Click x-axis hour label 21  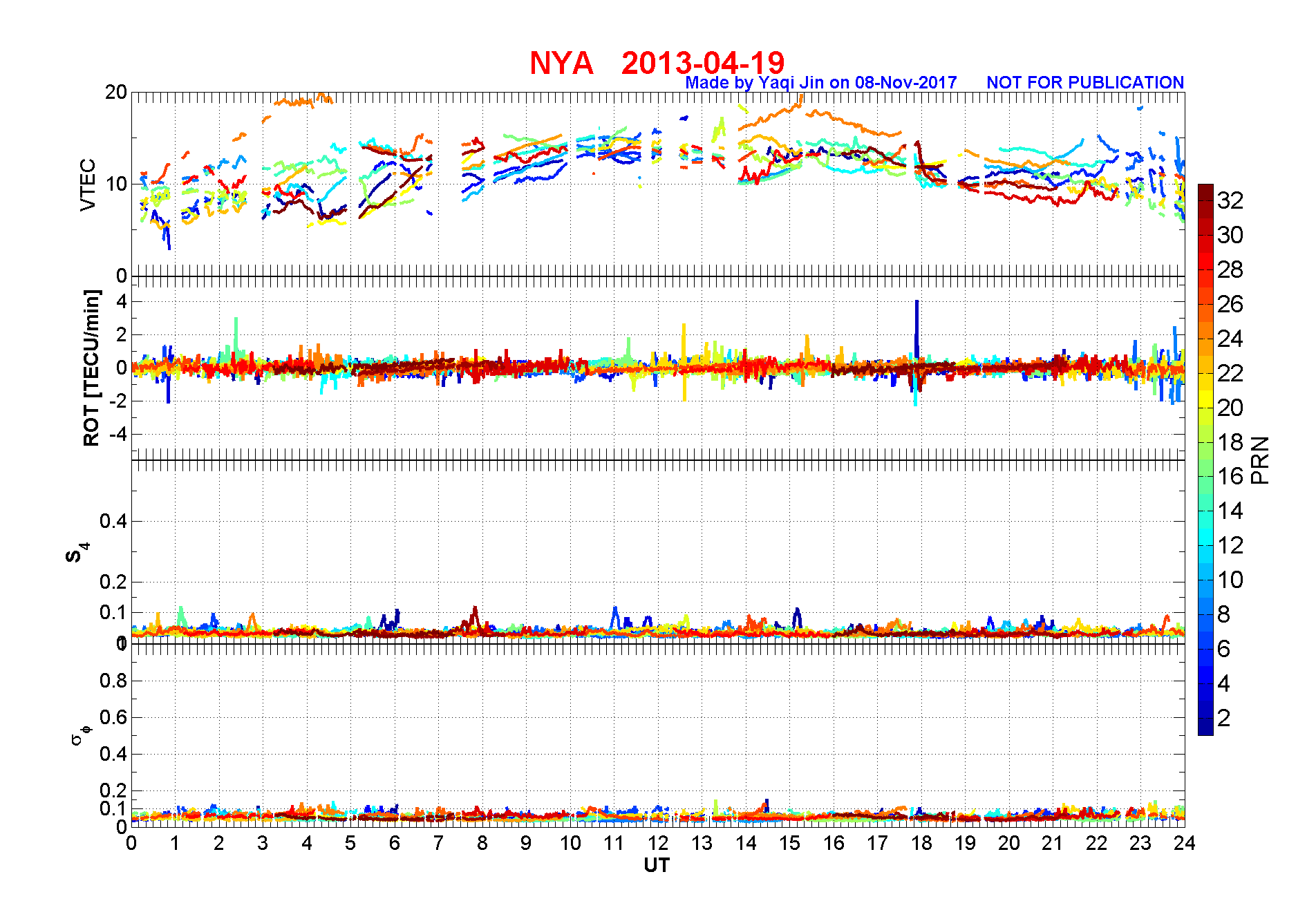tap(1053, 843)
